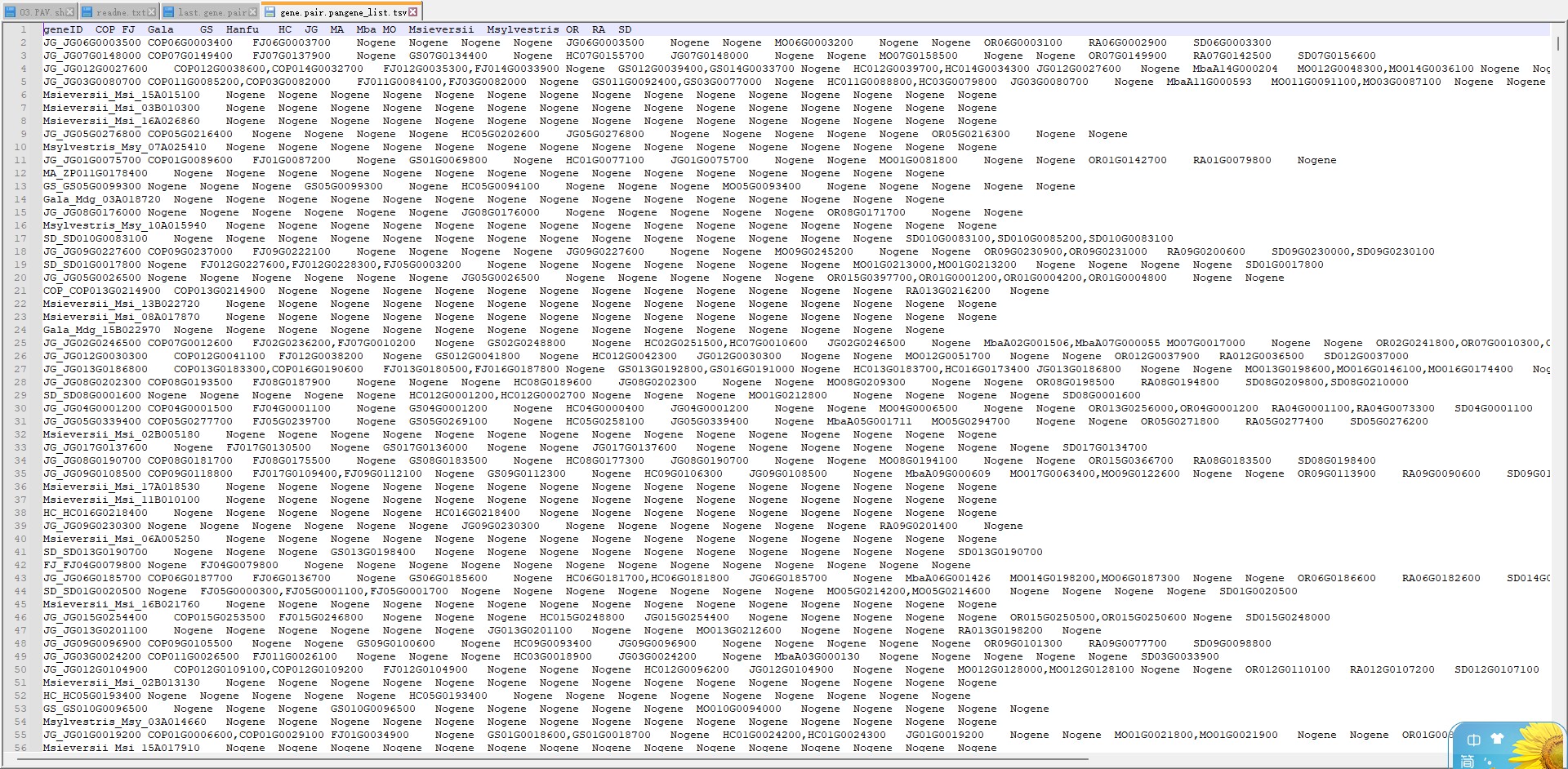
Task: Click 'HC016G0218400' value on line 38
Action: tap(477, 513)
